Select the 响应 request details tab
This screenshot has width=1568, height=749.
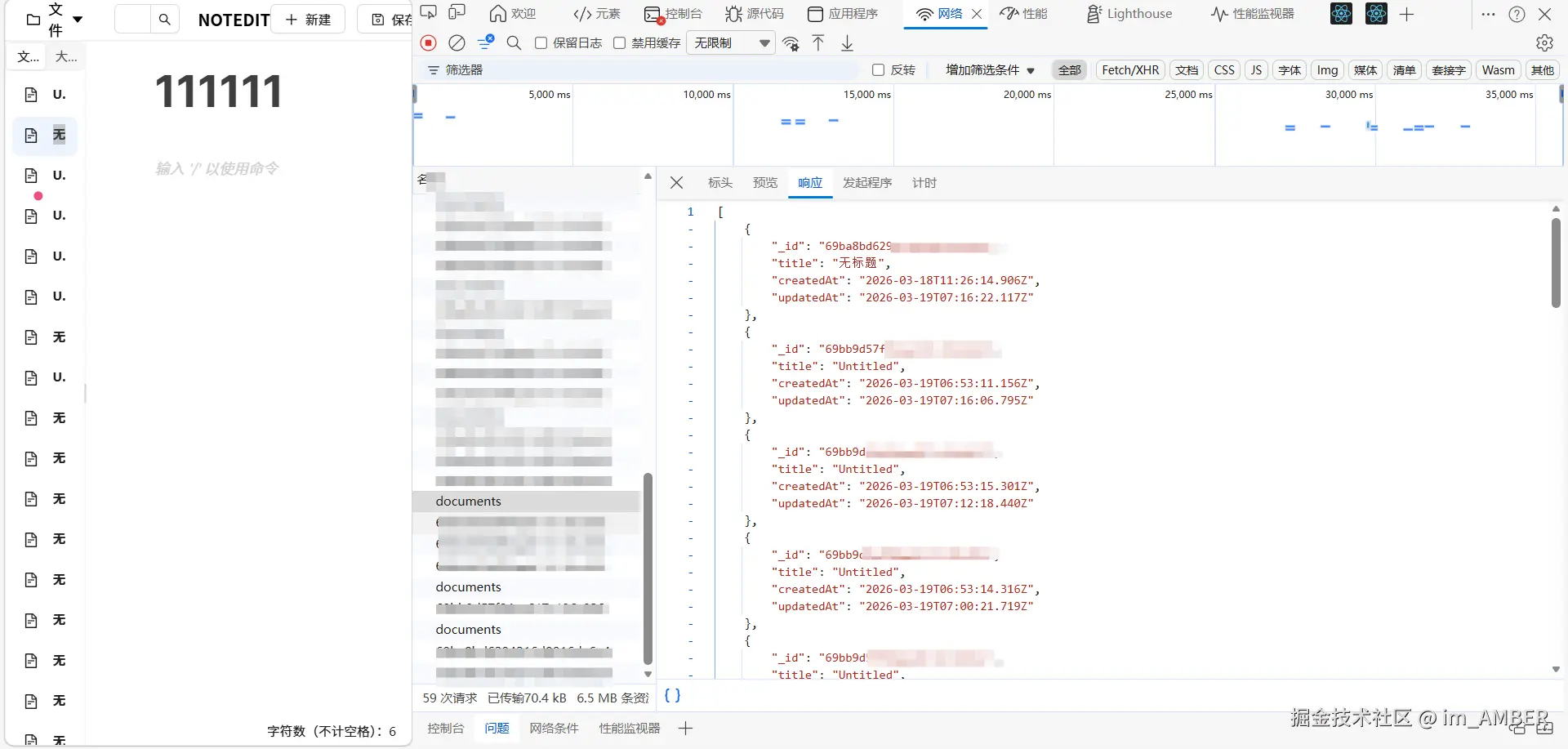pos(810,183)
